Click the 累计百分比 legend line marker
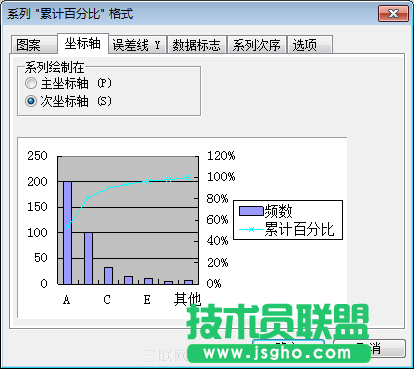 [x=251, y=229]
